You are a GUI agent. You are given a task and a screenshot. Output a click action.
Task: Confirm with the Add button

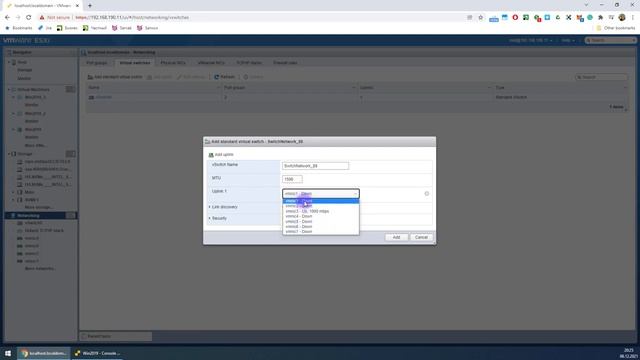[396, 237]
